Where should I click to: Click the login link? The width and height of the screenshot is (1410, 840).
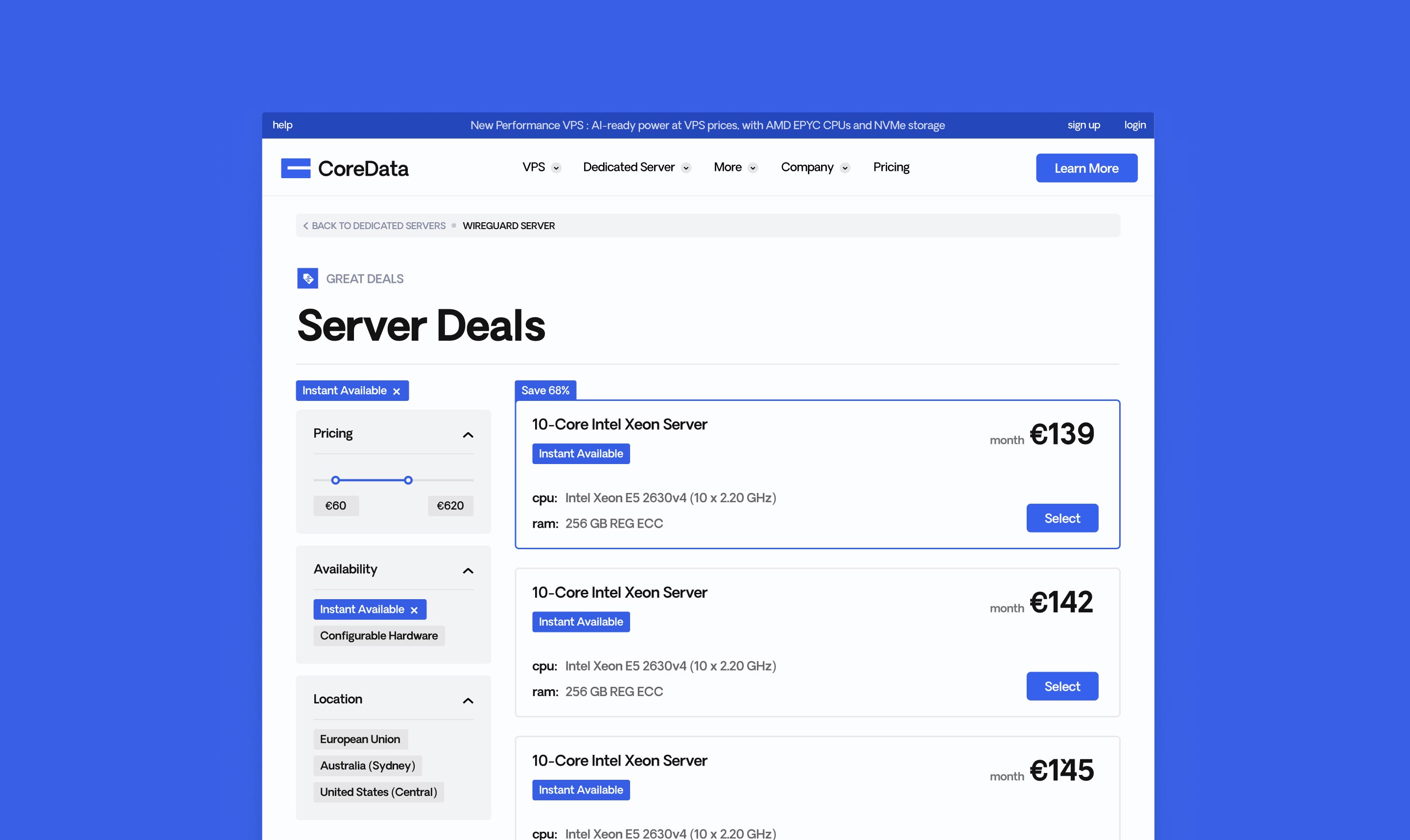pyautogui.click(x=1135, y=125)
